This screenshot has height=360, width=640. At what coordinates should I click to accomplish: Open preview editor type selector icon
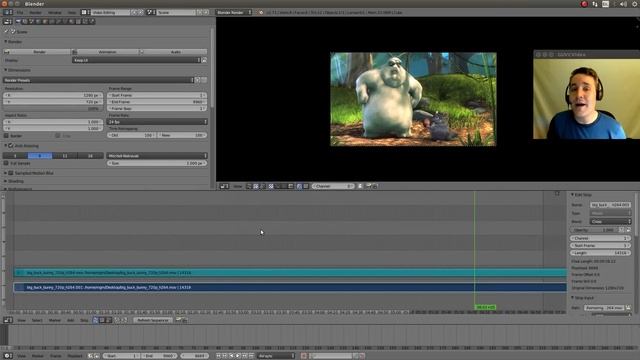(224, 186)
